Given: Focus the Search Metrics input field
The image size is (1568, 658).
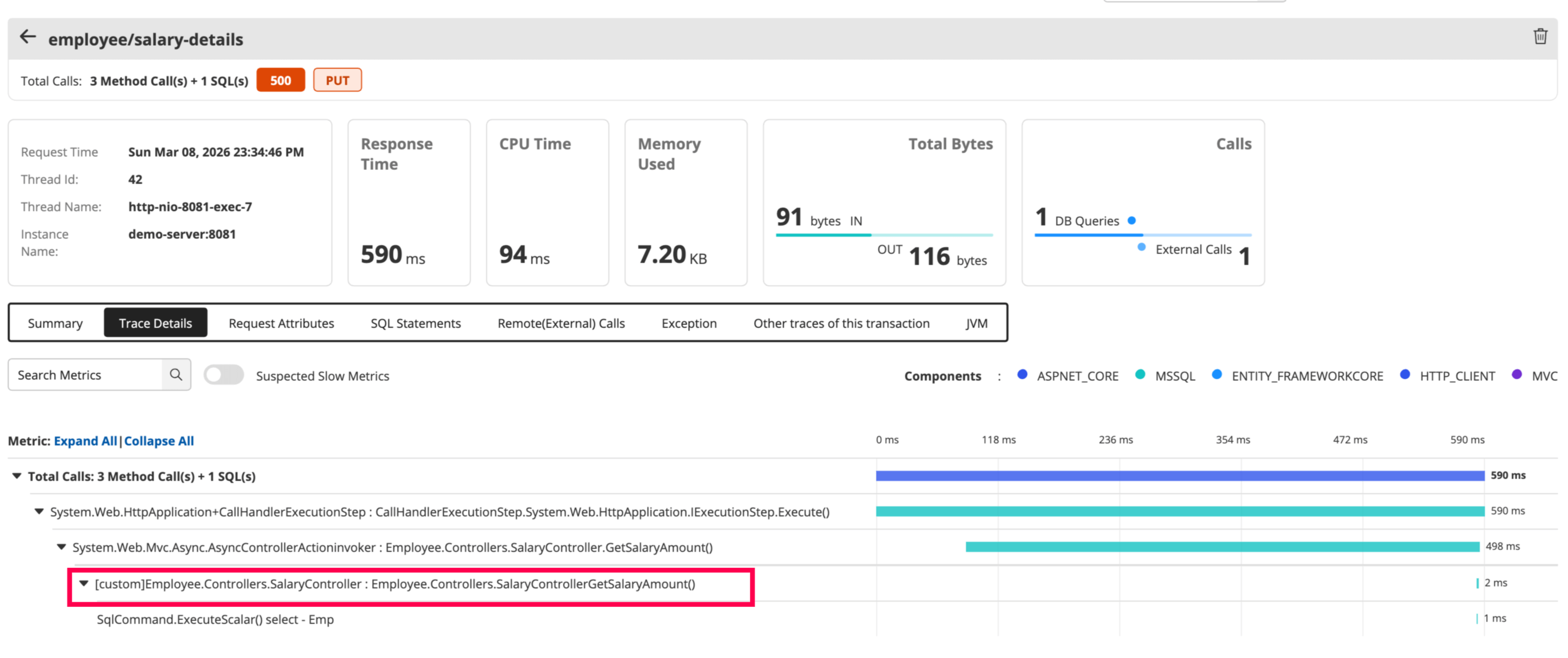Looking at the screenshot, I should pyautogui.click(x=85, y=375).
